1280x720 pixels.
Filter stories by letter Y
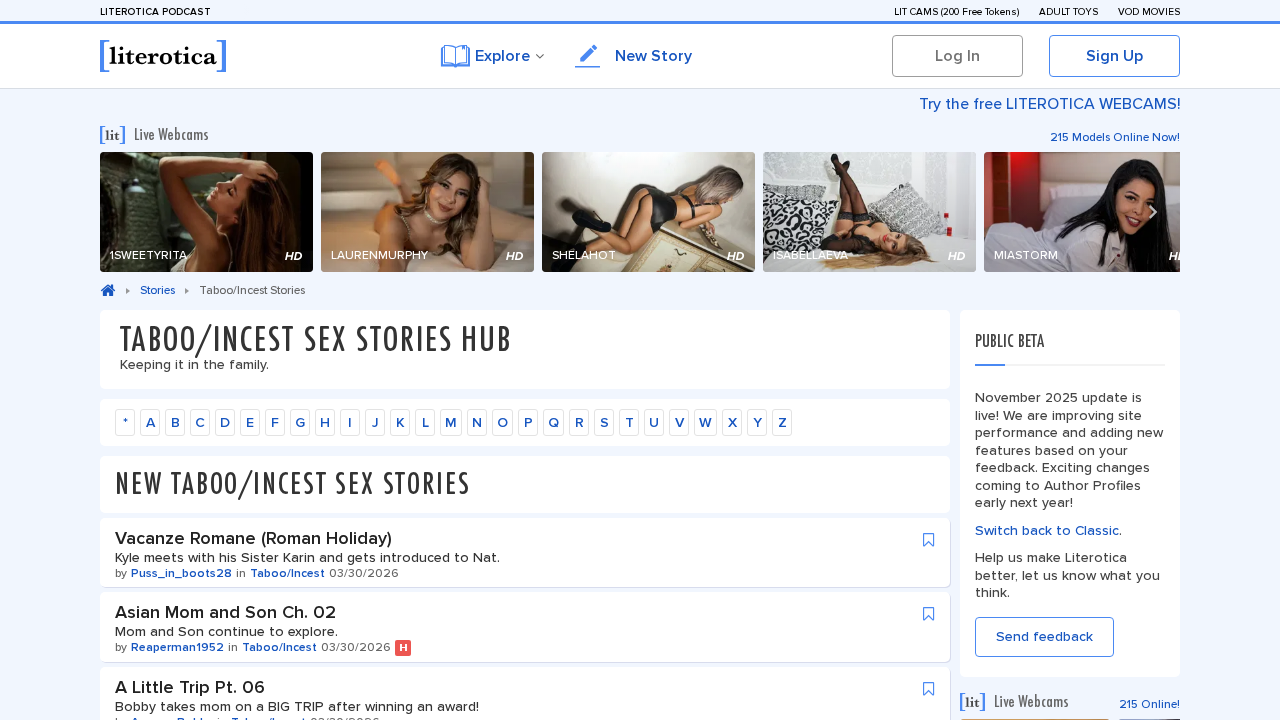(757, 422)
